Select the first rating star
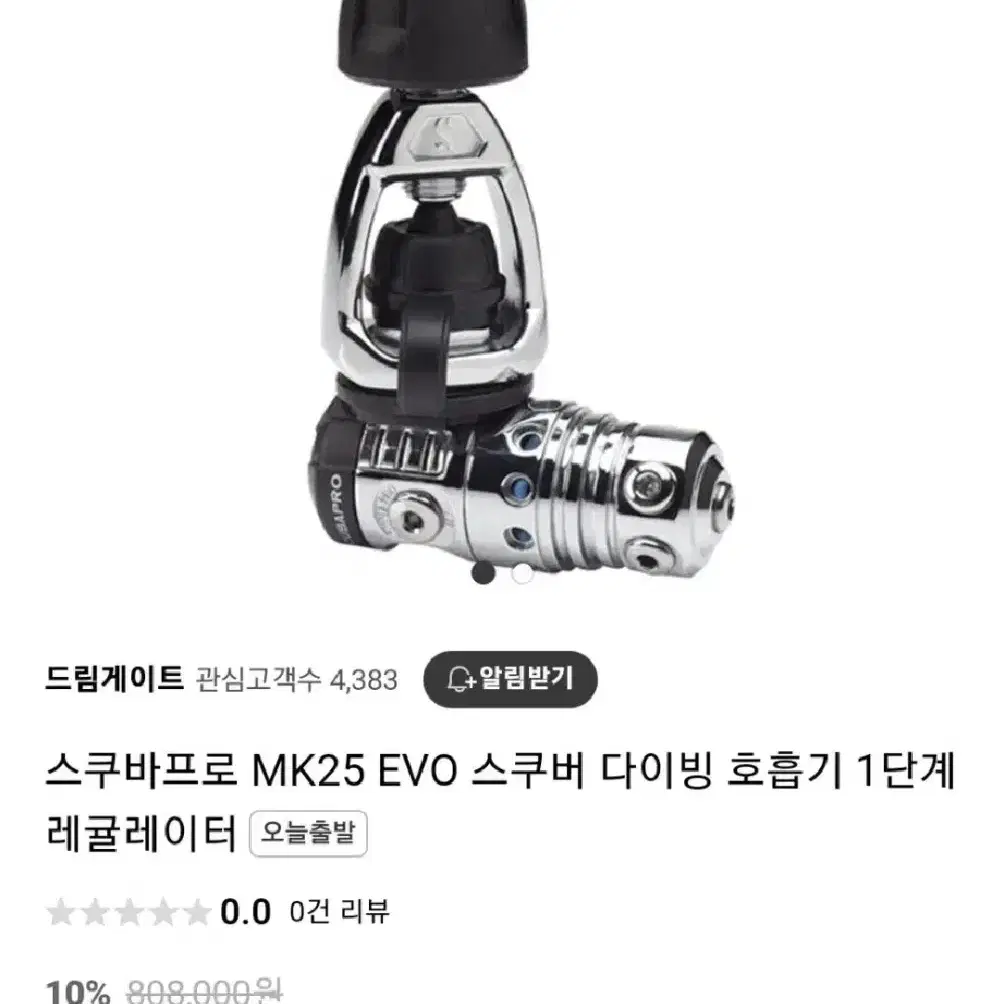The width and height of the screenshot is (1004, 1004). [x=61, y=912]
